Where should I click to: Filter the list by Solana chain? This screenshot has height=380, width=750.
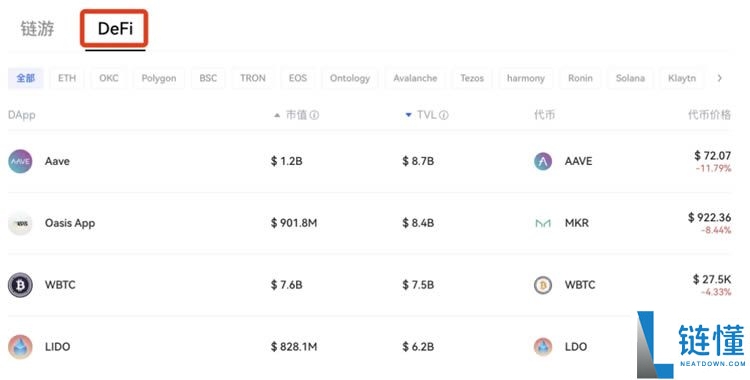tap(630, 78)
